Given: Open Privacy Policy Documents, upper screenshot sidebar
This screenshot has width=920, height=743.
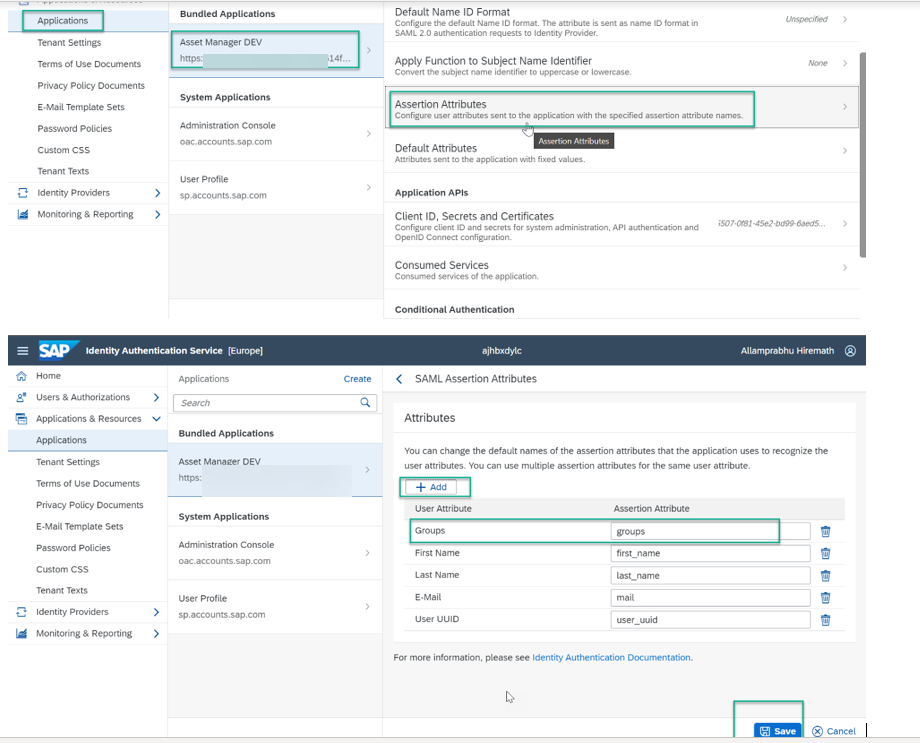Looking at the screenshot, I should click(91, 86).
